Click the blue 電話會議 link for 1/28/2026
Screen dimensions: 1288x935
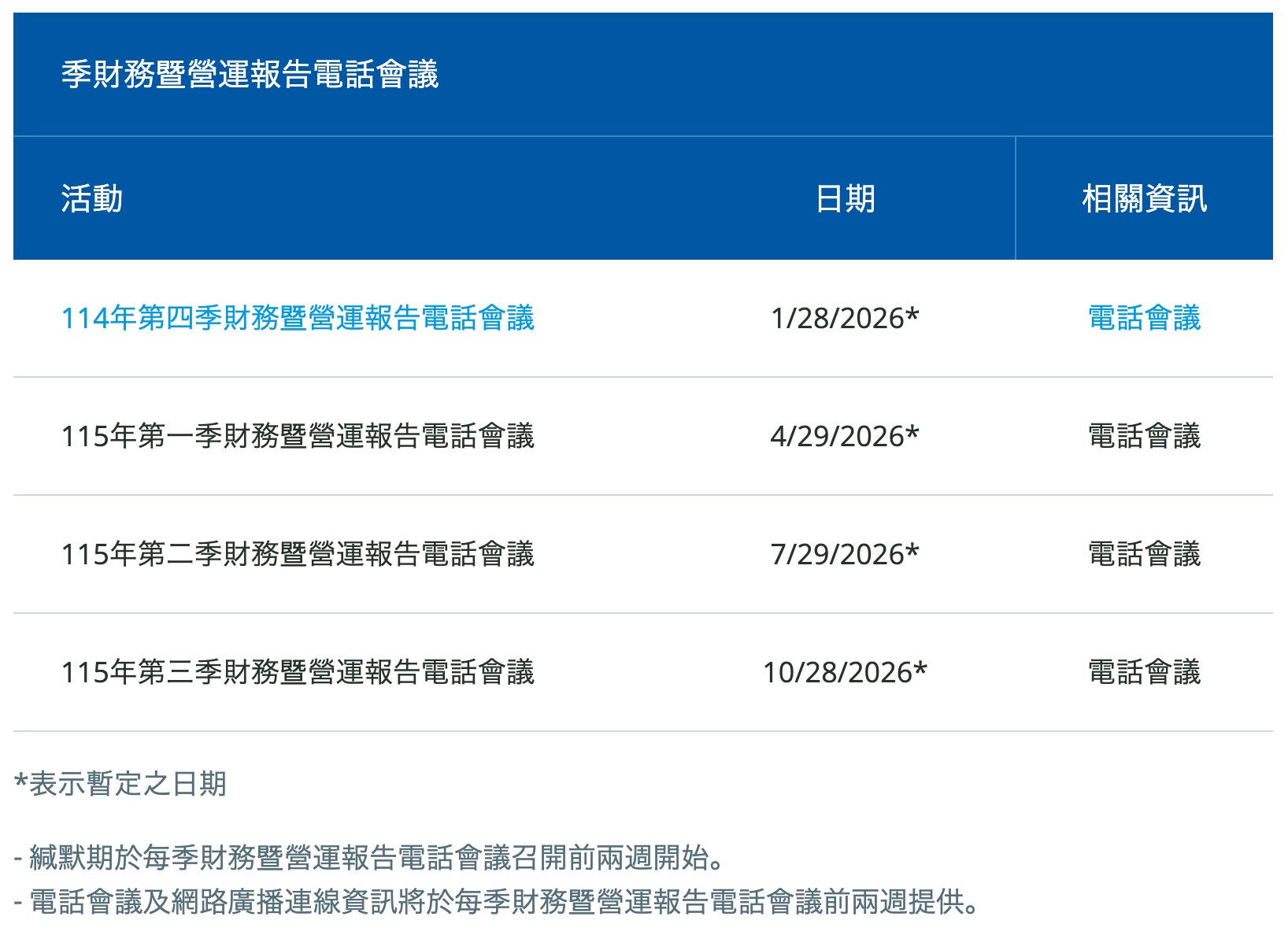(x=1143, y=318)
